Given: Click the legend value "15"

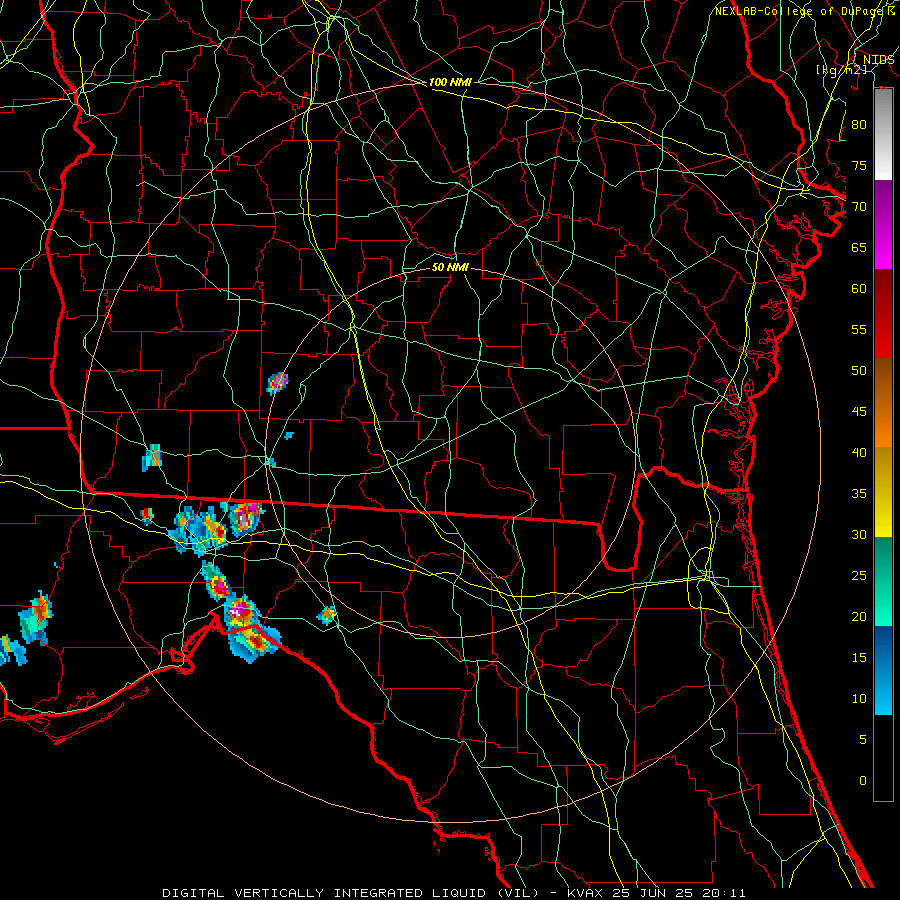Looking at the screenshot, I should click(859, 657).
